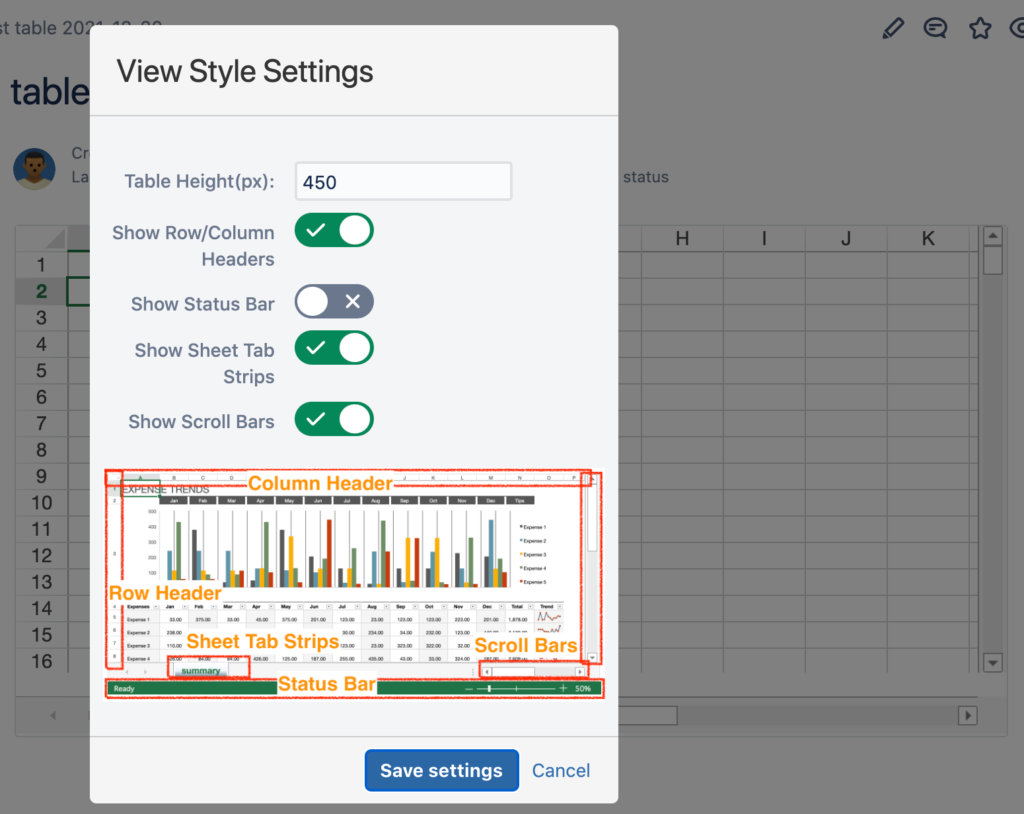The image size is (1024, 814).
Task: Click the star favorite icon
Action: point(980,28)
